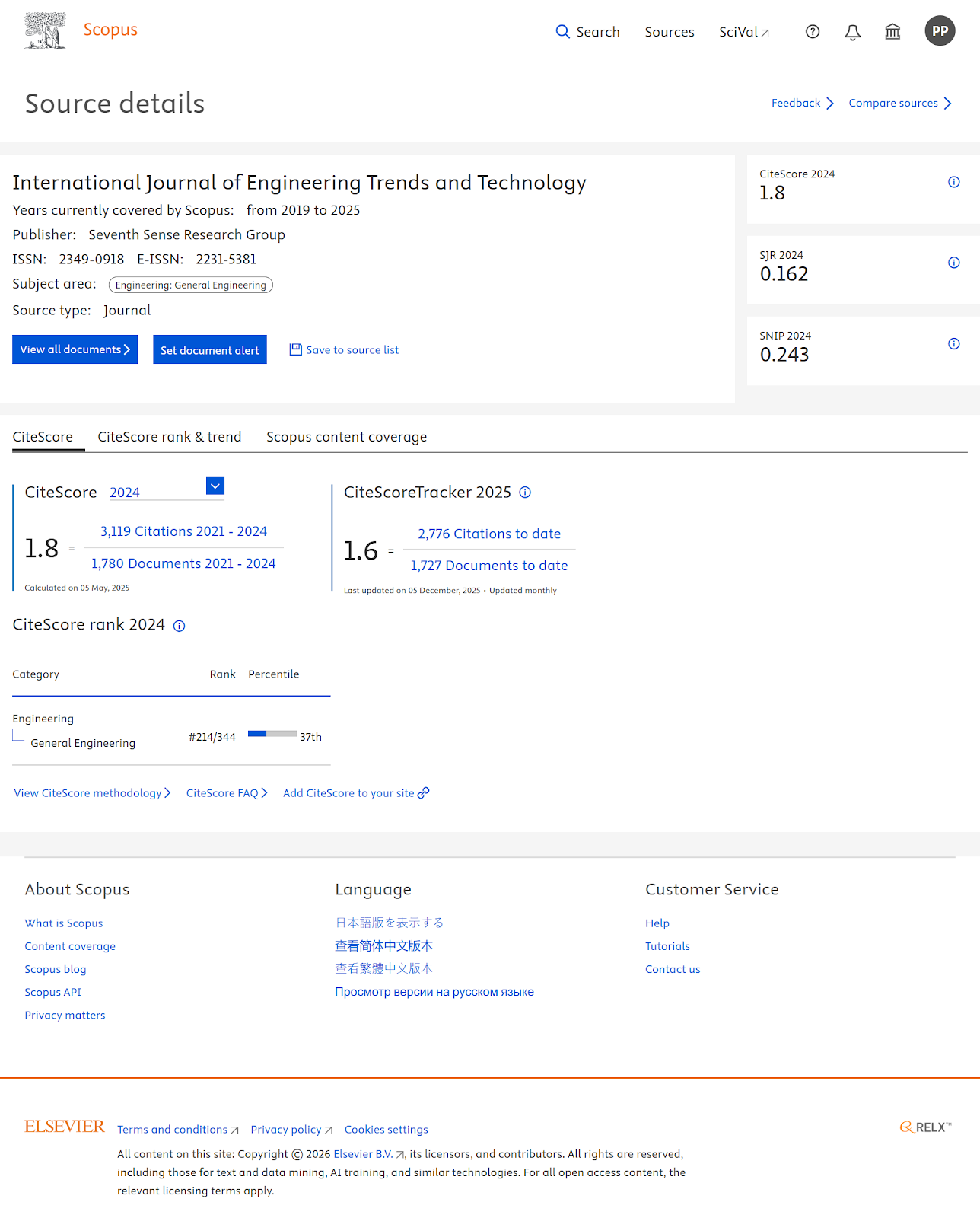Click the CiteScore 2024 info icon

pyautogui.click(x=953, y=182)
